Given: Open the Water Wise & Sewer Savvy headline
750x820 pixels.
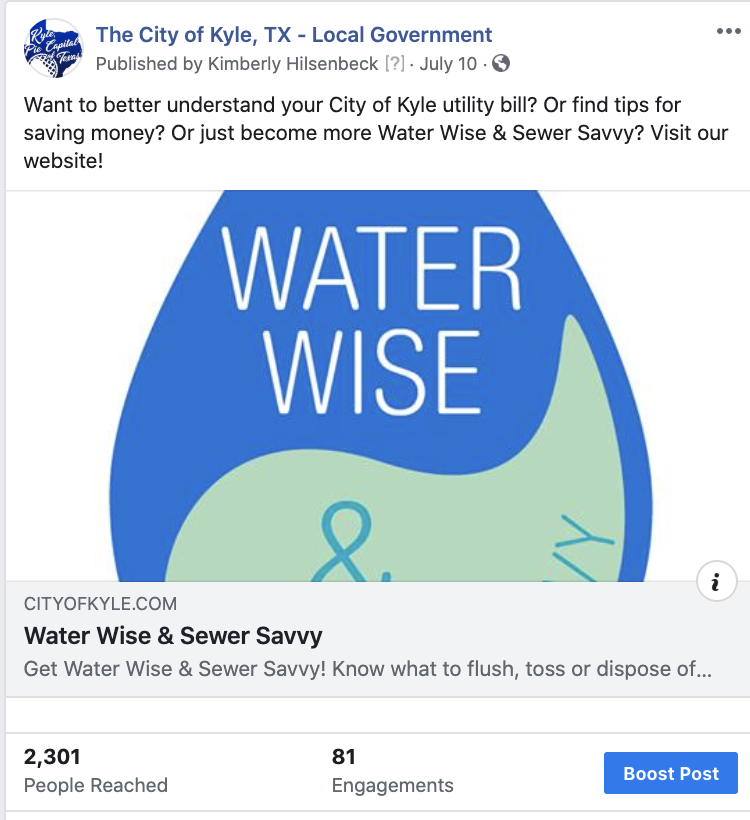Looking at the screenshot, I should [173, 636].
